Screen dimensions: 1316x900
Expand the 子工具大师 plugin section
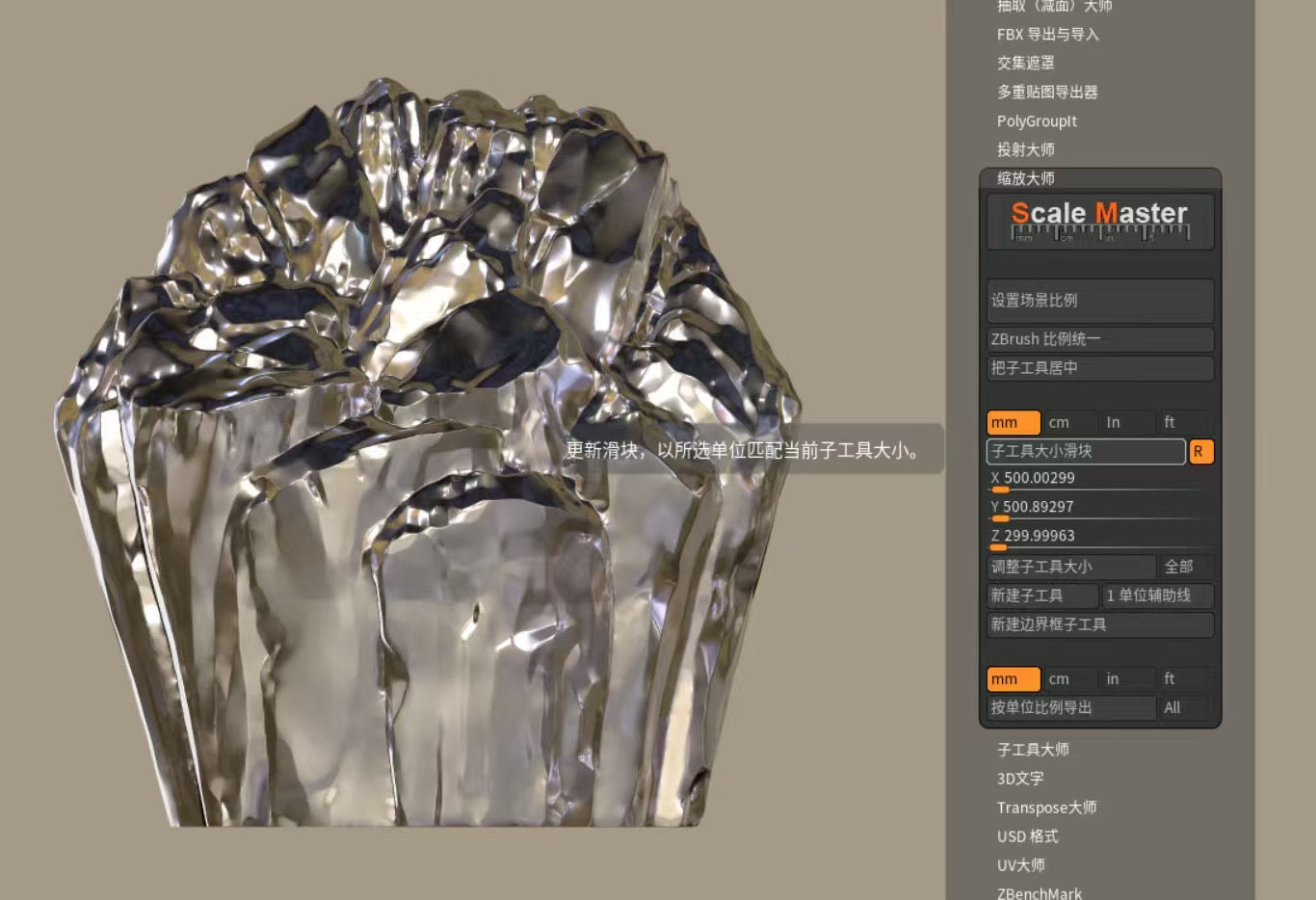coord(1032,750)
